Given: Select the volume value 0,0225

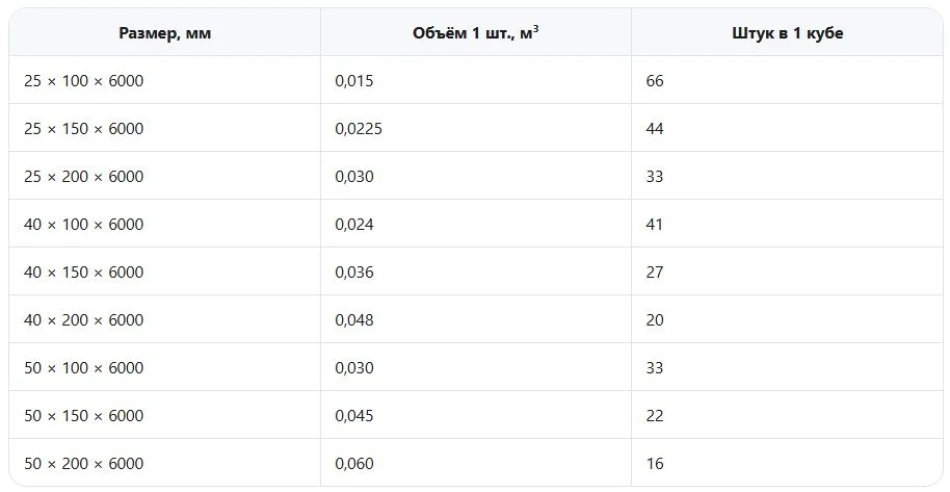Looking at the screenshot, I should [359, 128].
